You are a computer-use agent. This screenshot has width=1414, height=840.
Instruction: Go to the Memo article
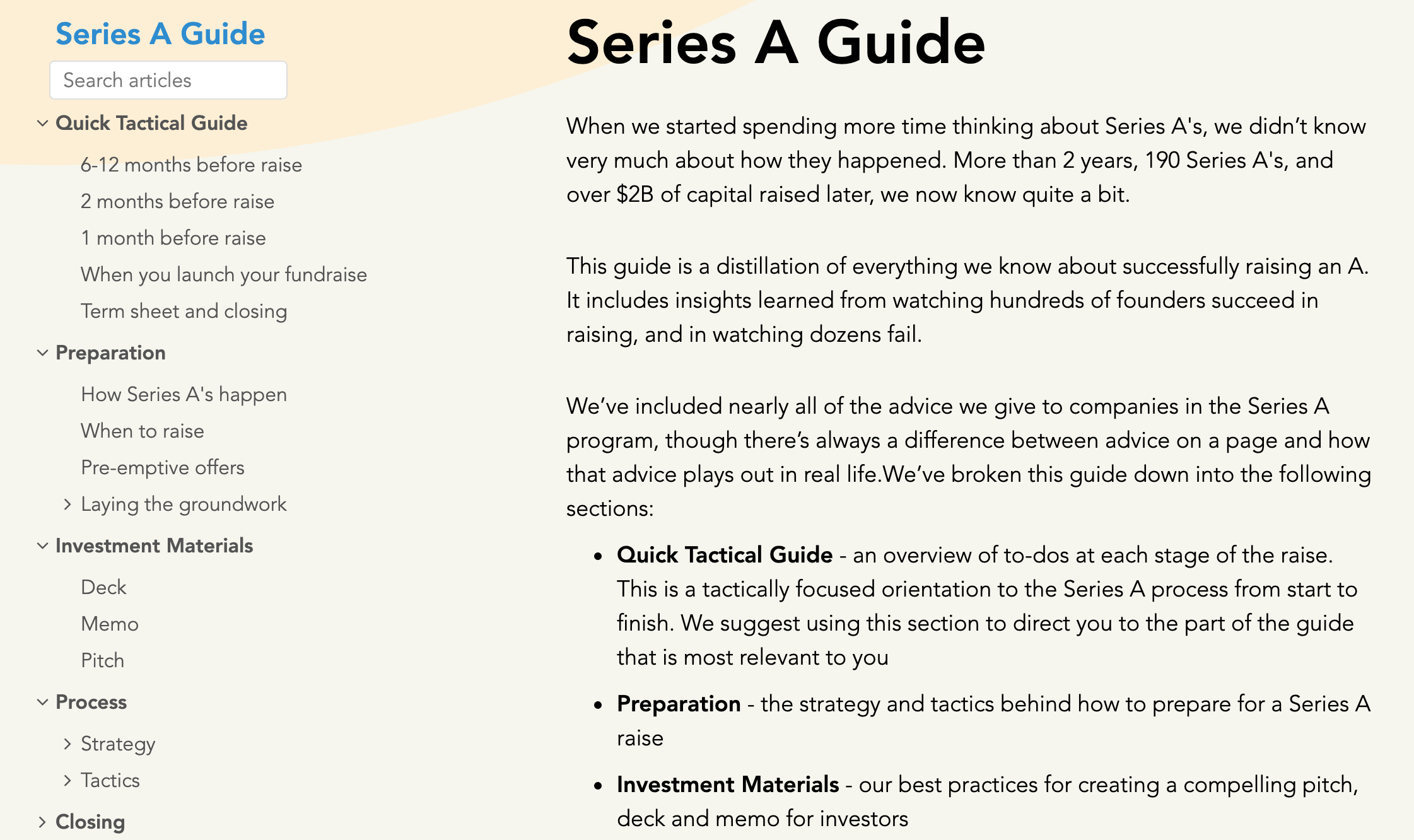[x=110, y=624]
